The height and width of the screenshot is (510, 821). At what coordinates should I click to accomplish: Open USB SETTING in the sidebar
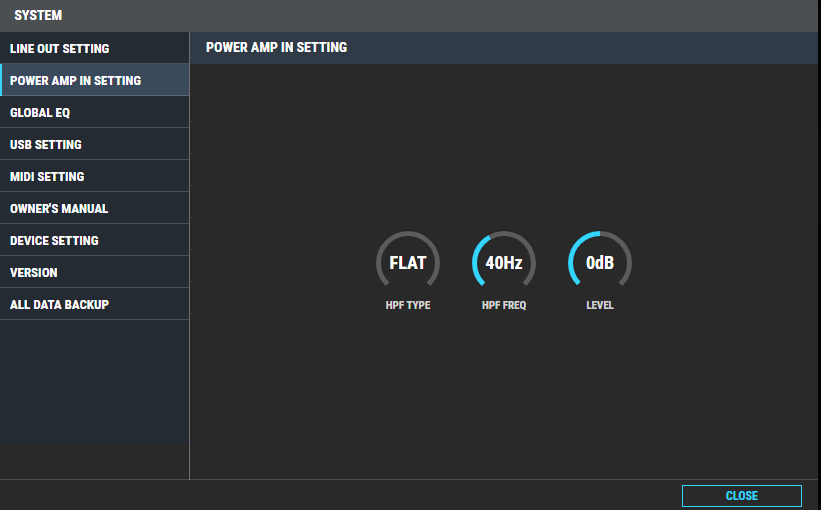[x=94, y=144]
